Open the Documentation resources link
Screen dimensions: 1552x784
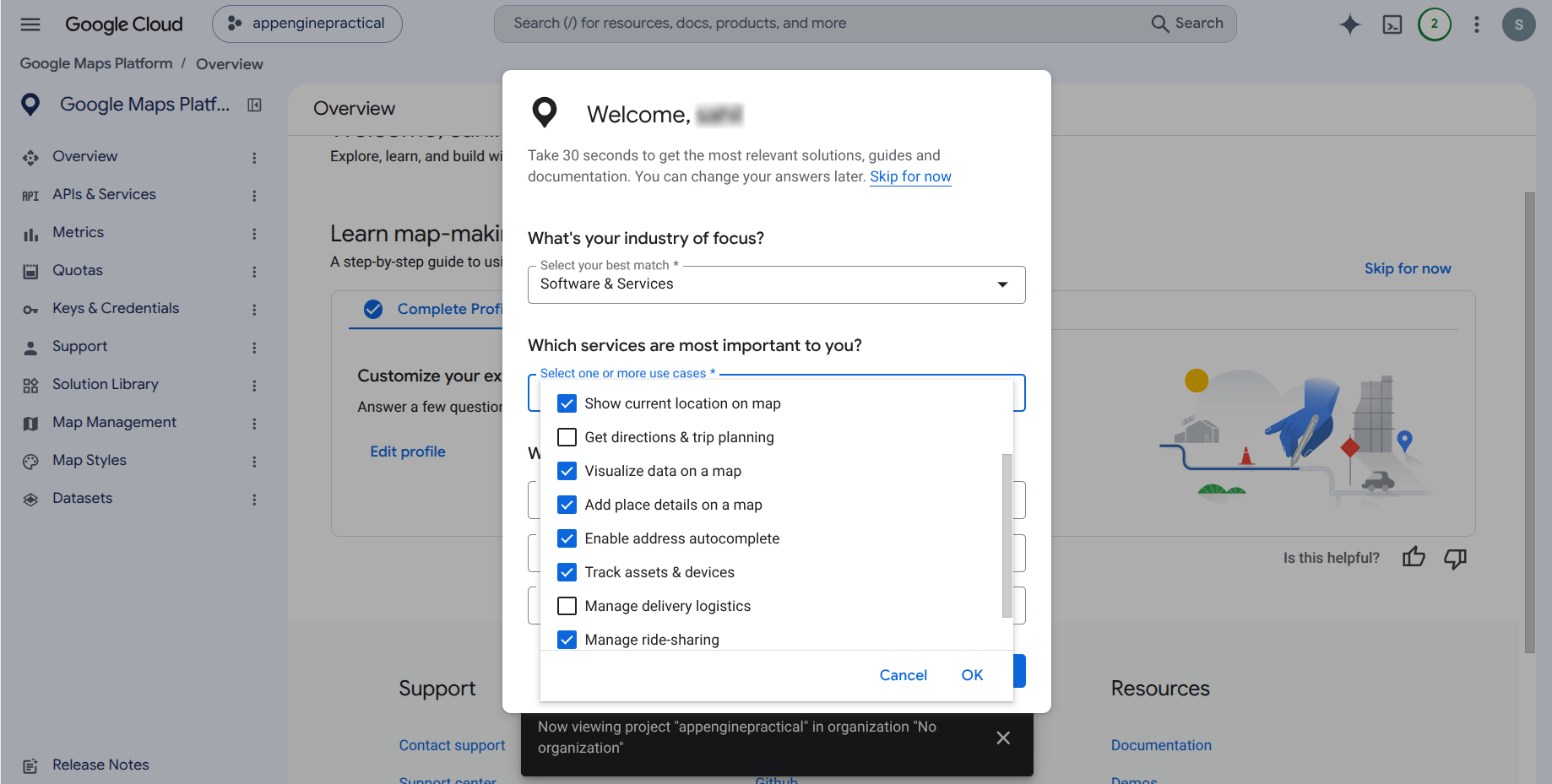(x=1161, y=745)
